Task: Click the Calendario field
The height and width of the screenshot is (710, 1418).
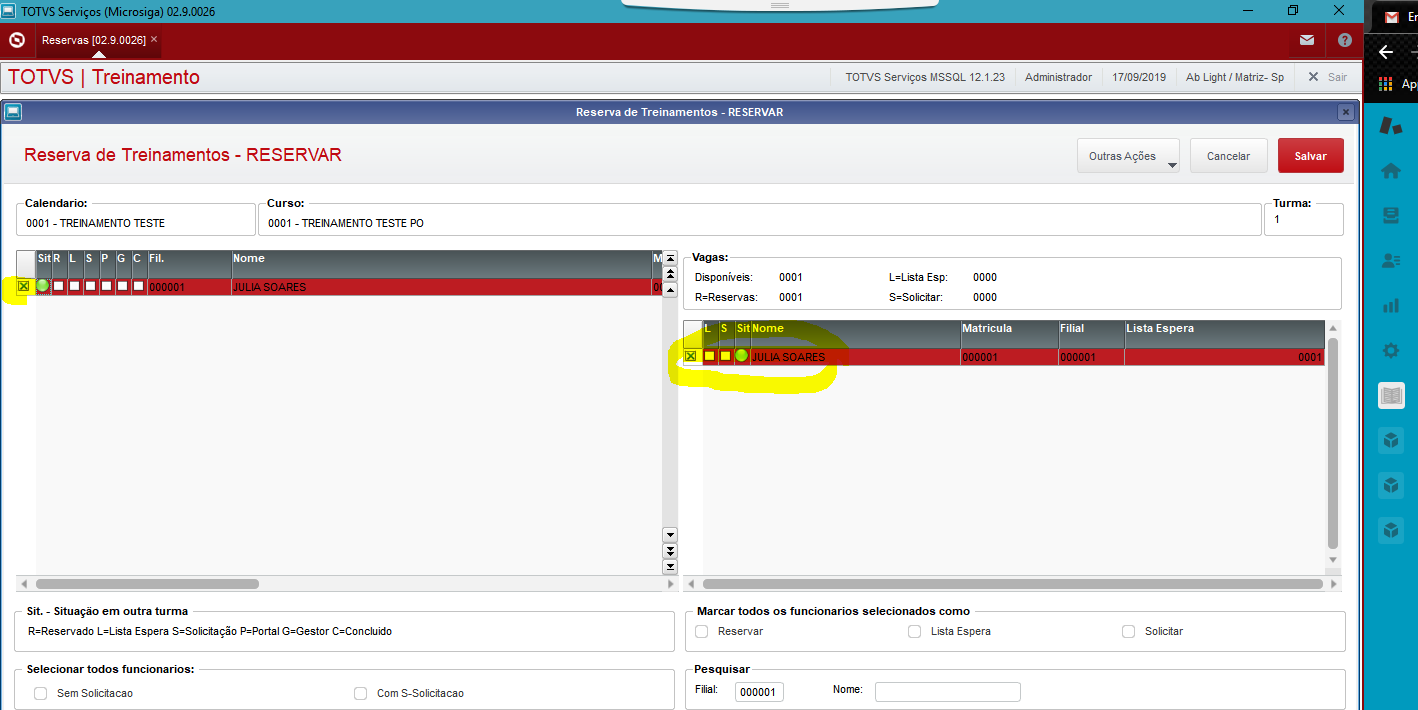Action: [x=136, y=222]
